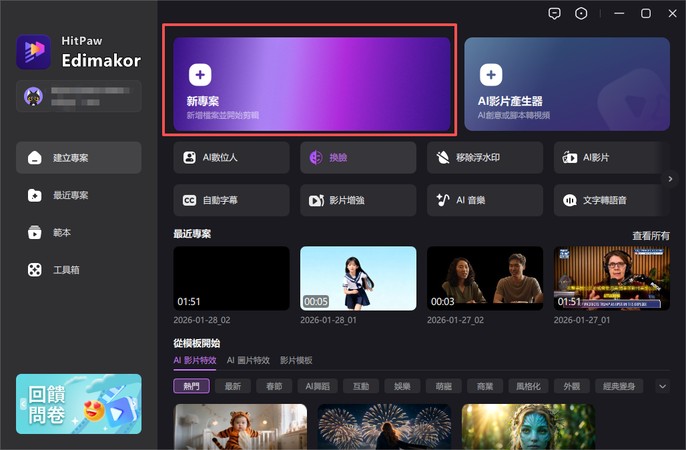The image size is (686, 450).
Task: Click the HitPaw Edimakor logo icon
Action: pos(34,52)
